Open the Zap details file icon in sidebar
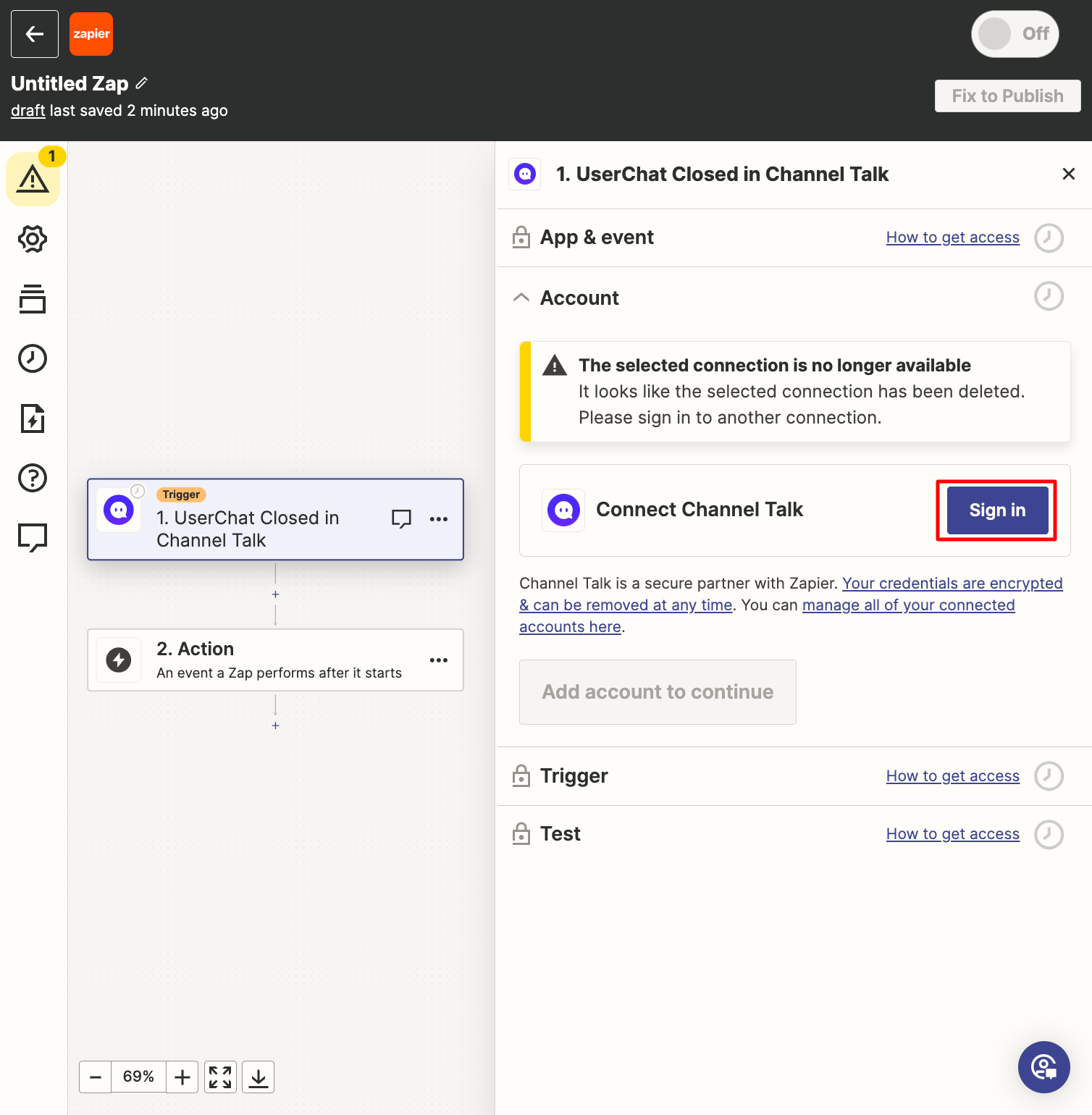Screen dimensions: 1092x1115 [x=33, y=418]
